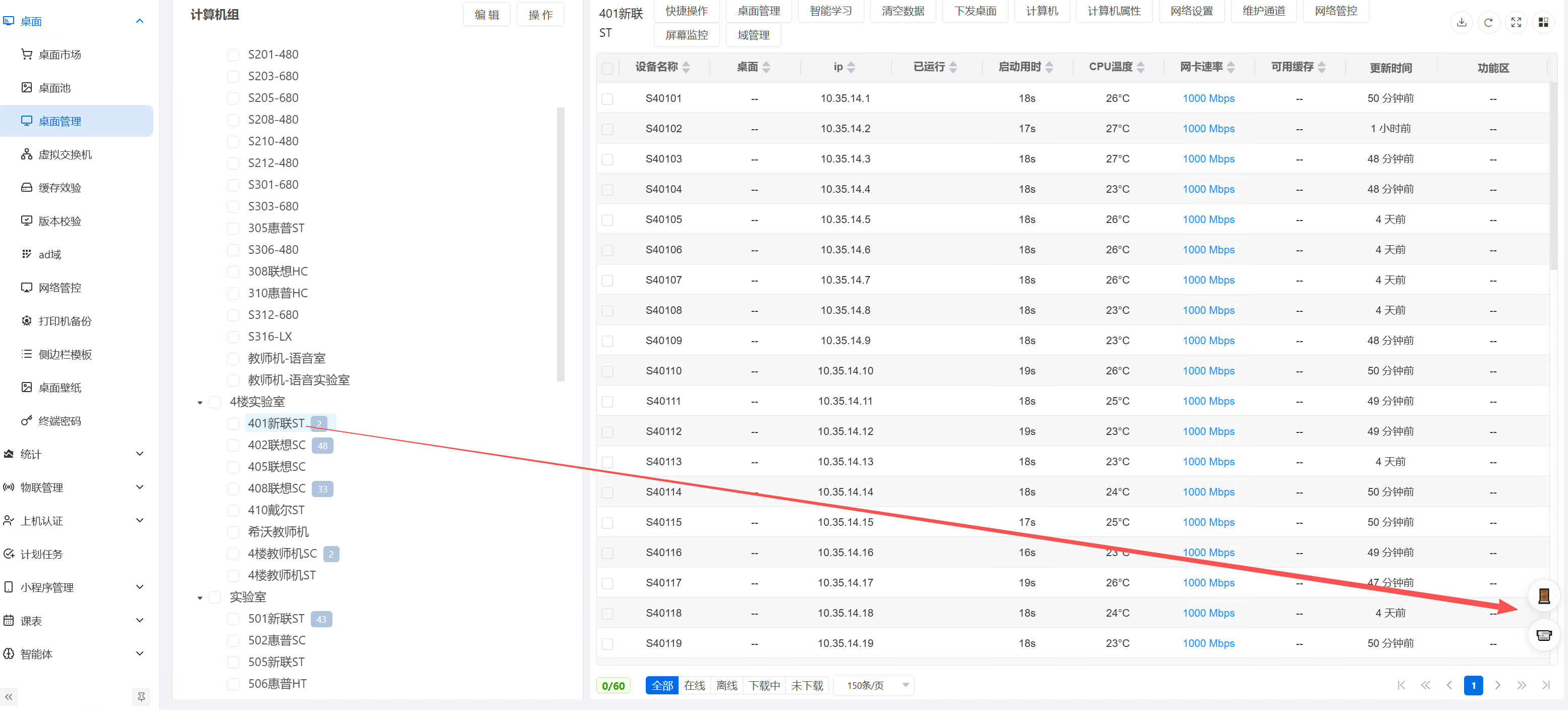Click the 屏幕监控 button
Viewport: 1568px width, 710px height.
[x=686, y=35]
